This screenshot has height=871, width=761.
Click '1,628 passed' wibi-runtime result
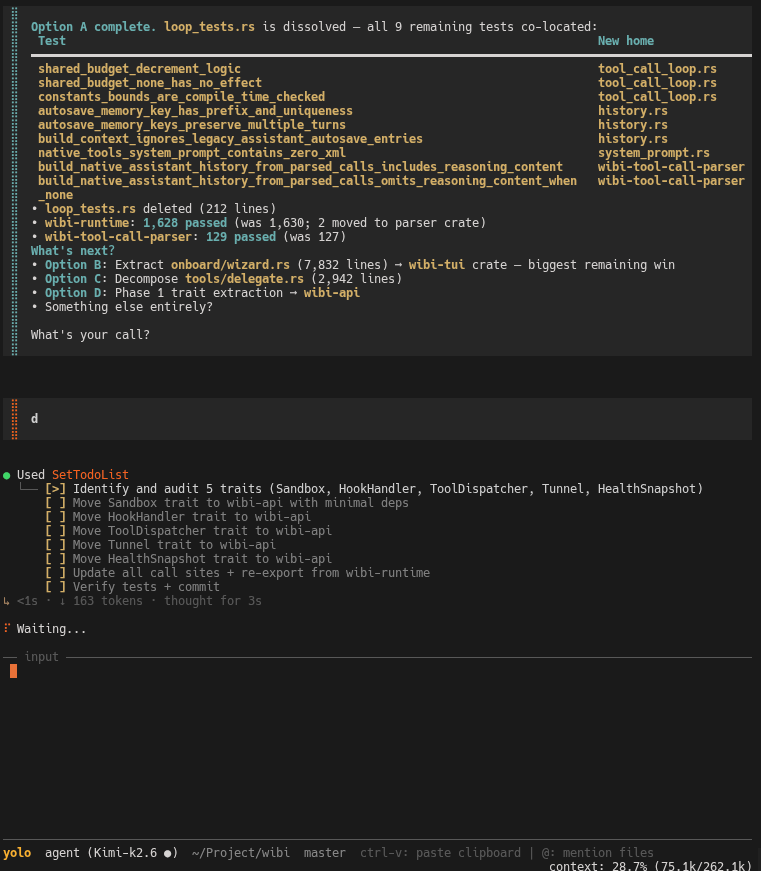tap(185, 223)
